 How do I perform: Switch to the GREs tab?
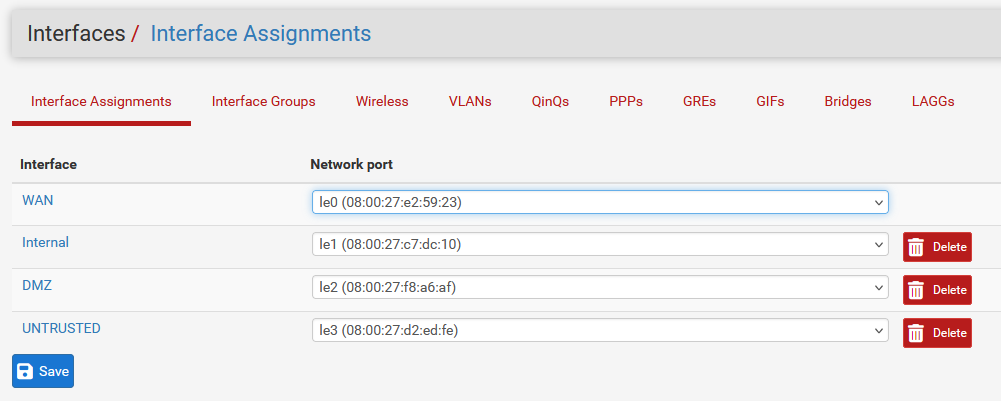pos(699,102)
